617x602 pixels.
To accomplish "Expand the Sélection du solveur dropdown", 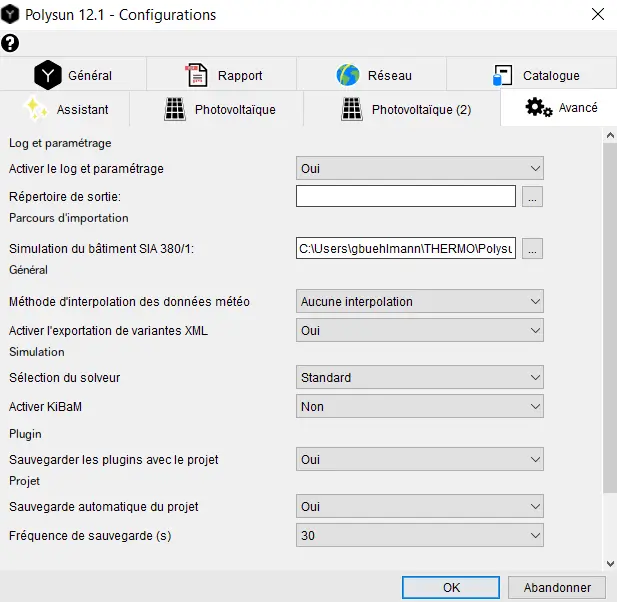I will [419, 378].
